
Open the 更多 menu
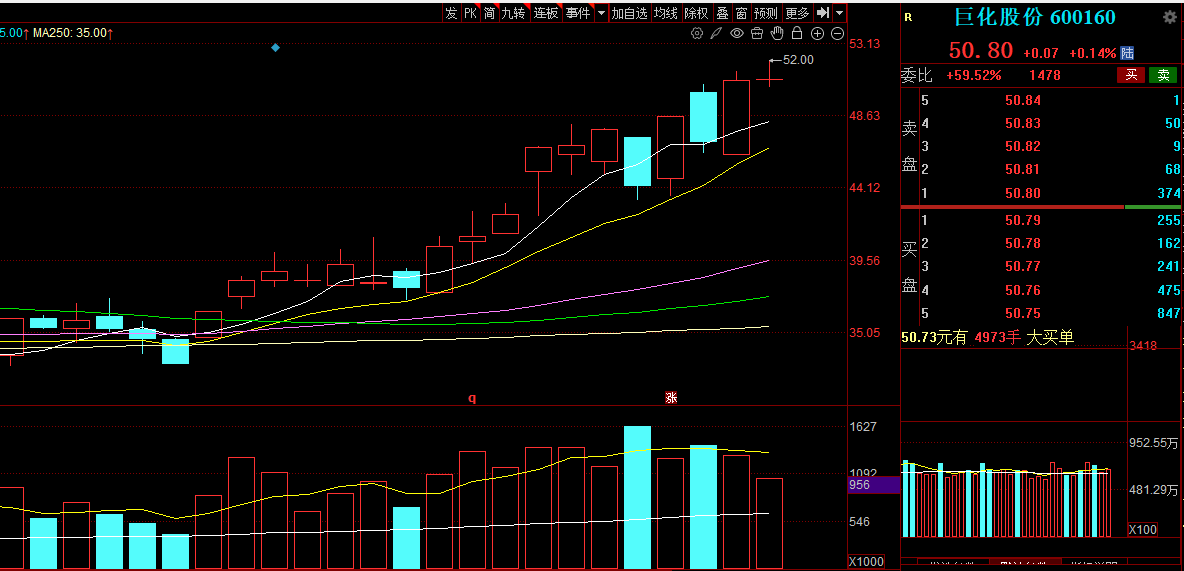(797, 13)
